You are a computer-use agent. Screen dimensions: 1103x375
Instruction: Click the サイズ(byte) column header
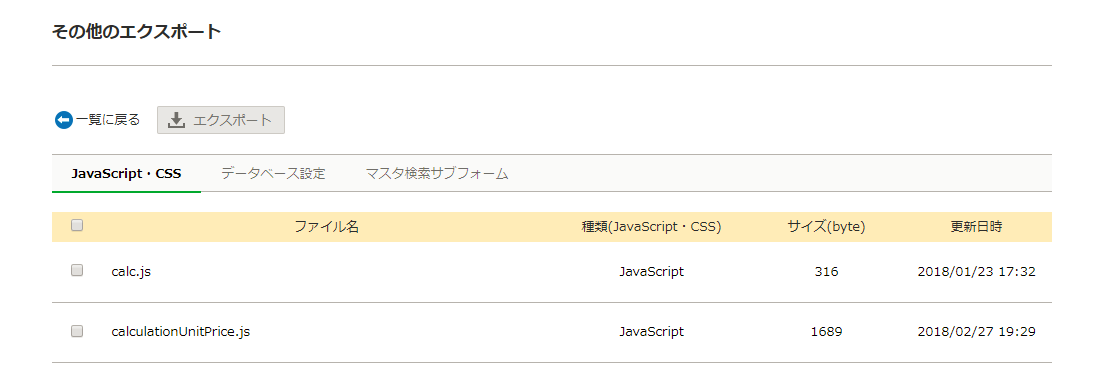[827, 227]
